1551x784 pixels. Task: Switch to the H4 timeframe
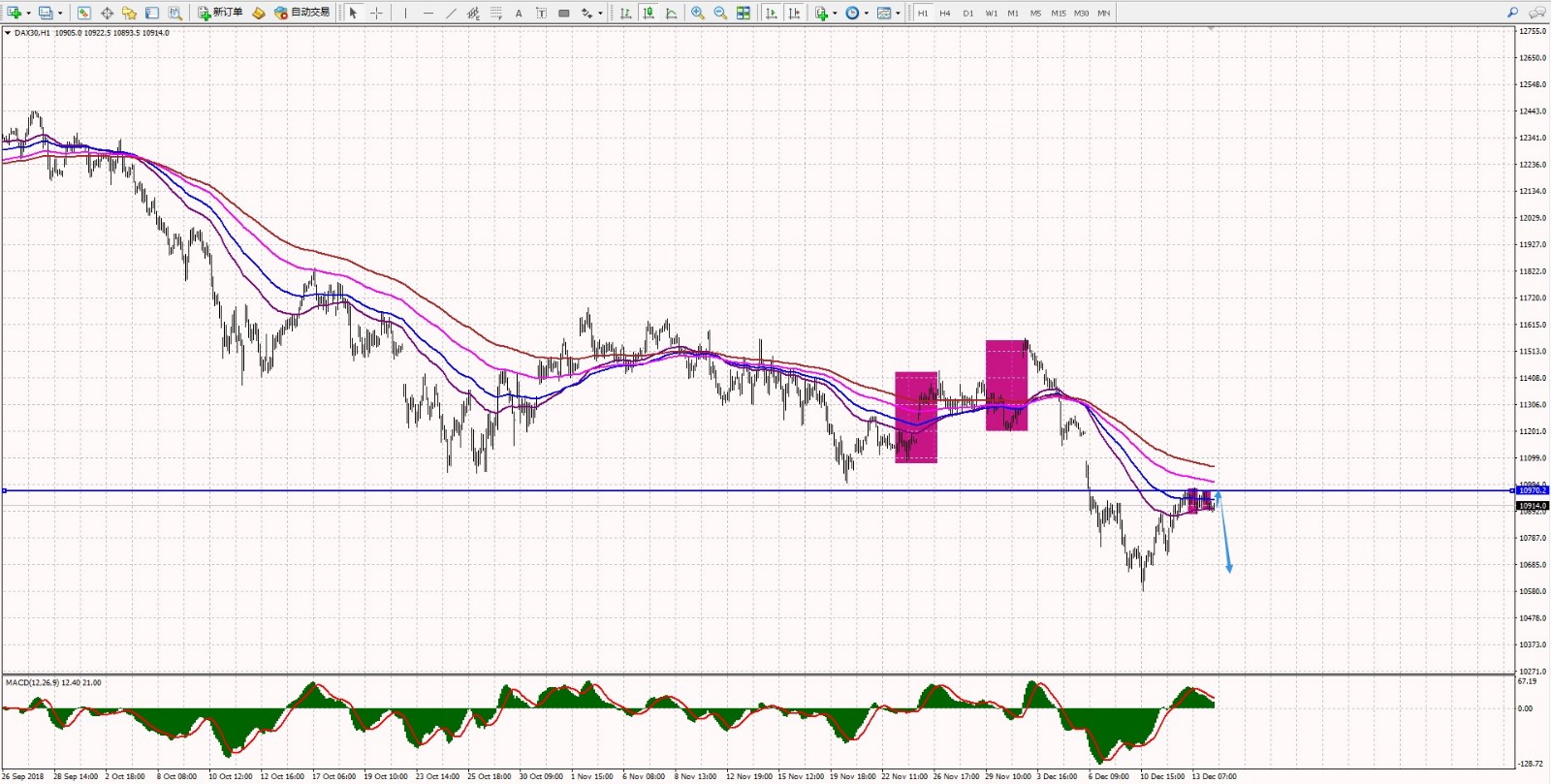point(945,14)
